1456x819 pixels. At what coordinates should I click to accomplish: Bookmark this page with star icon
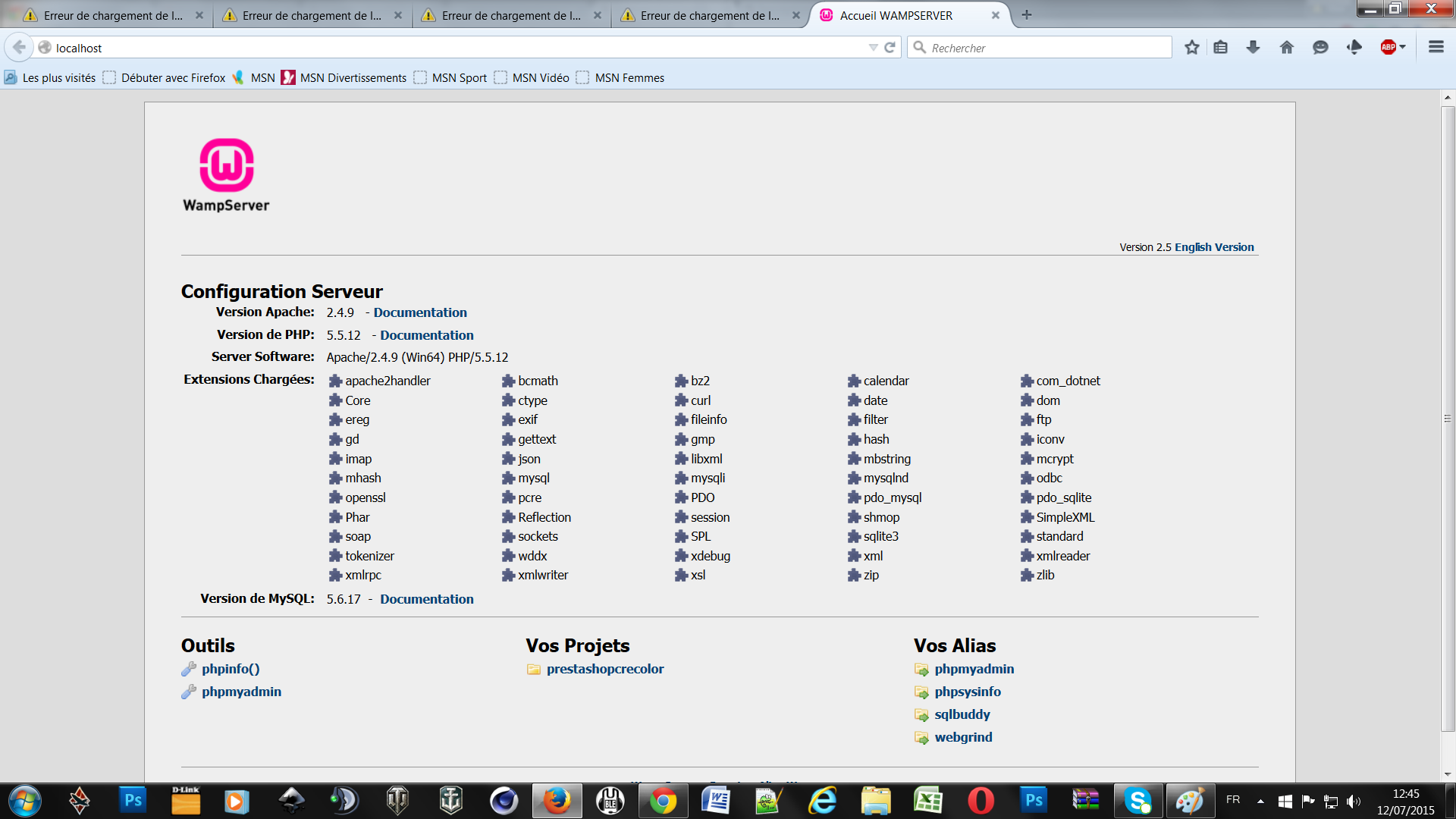coord(1192,47)
